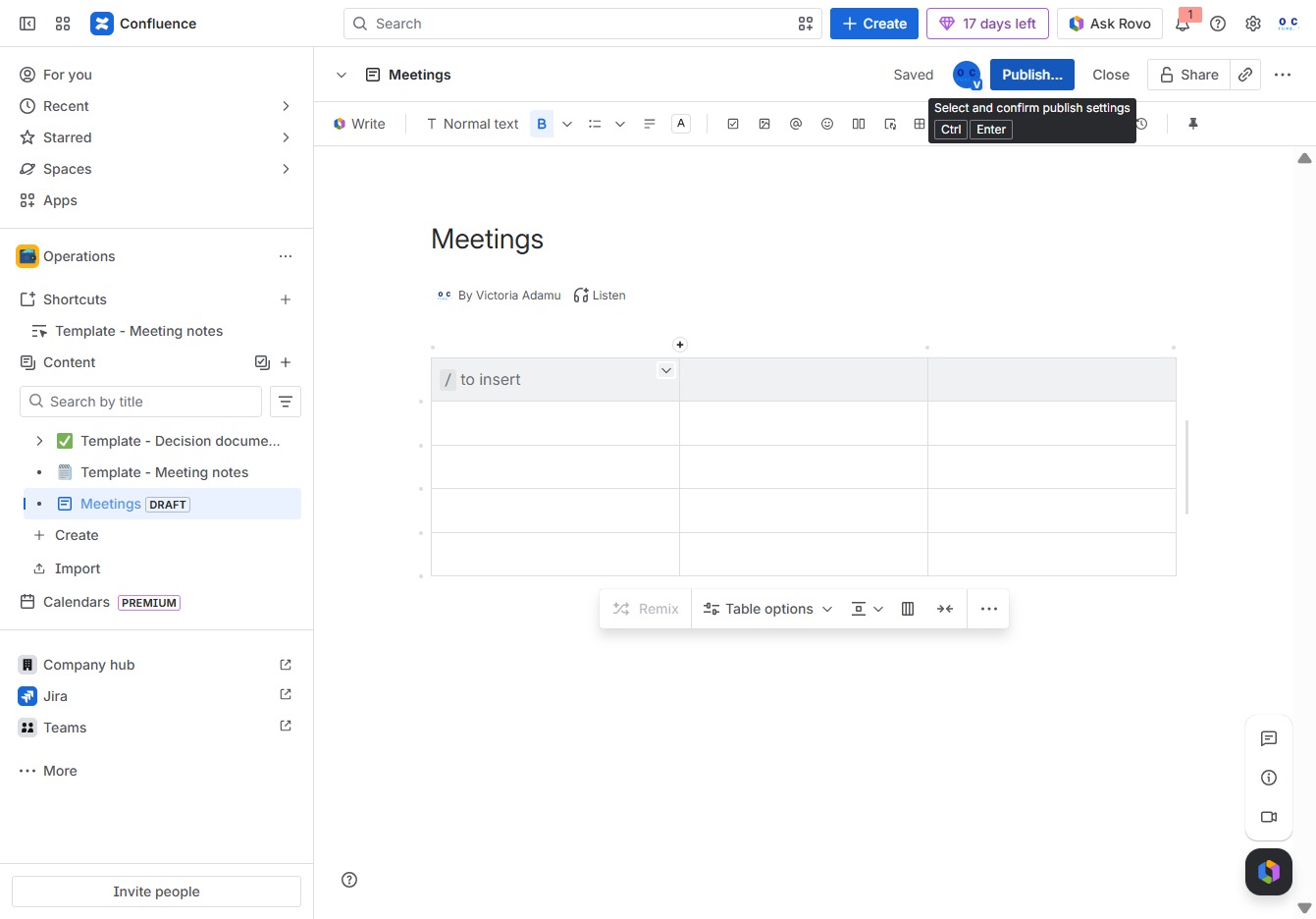Click the Listen audio icon
This screenshot has height=919, width=1316.
(x=600, y=296)
